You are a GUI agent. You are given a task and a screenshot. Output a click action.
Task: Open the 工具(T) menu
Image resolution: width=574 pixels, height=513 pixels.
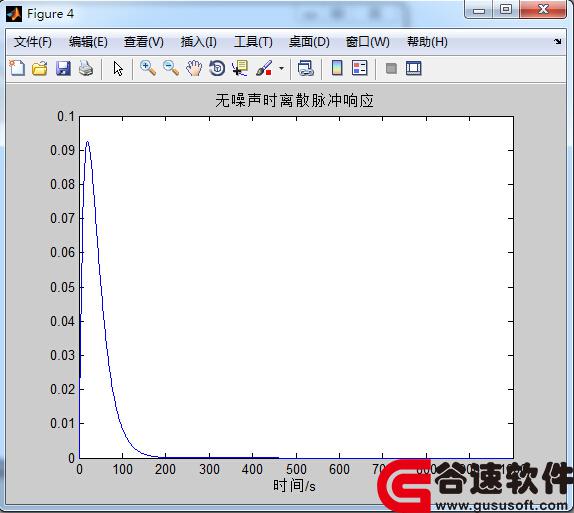(253, 42)
